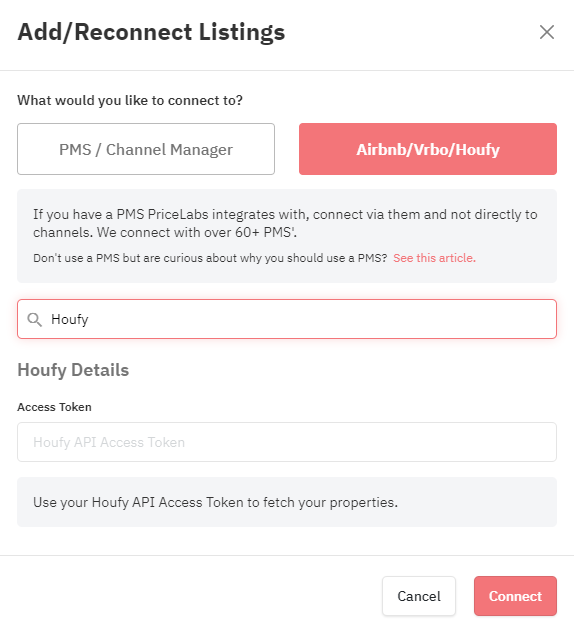Cancel adding the listing

click(x=419, y=596)
